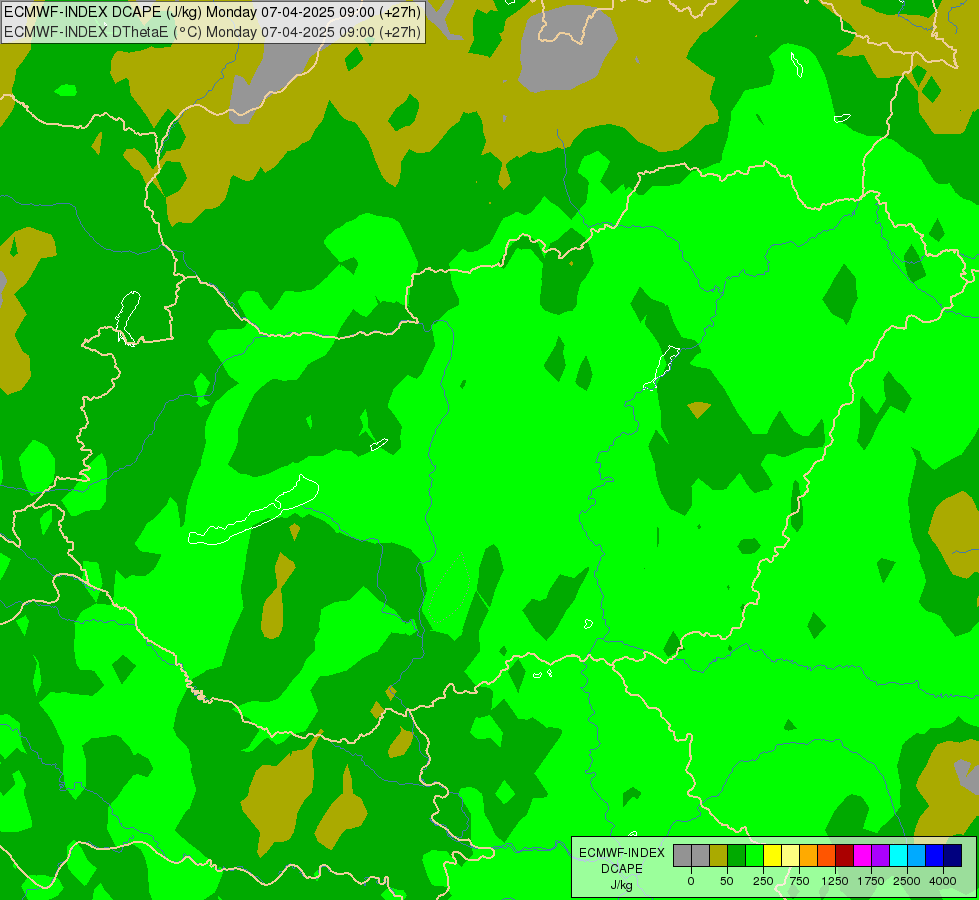The width and height of the screenshot is (979, 900).
Task: Pick the cyan legend swatch
Action: click(898, 856)
